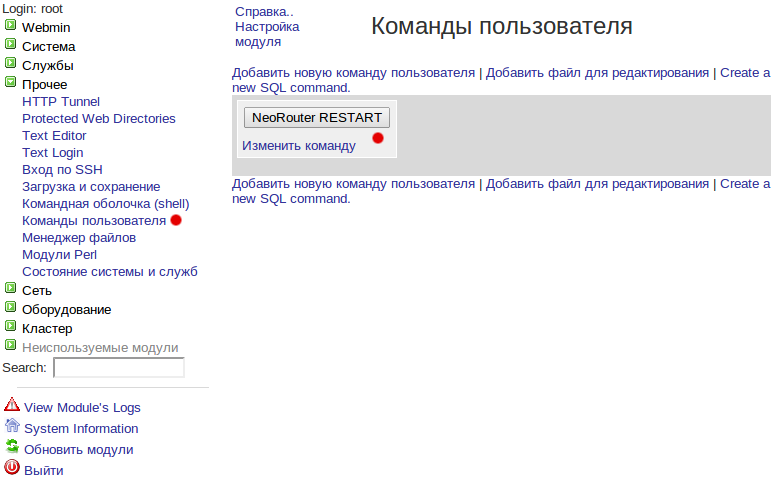
Task: Click the Выйти power icon
Action: coord(12,467)
